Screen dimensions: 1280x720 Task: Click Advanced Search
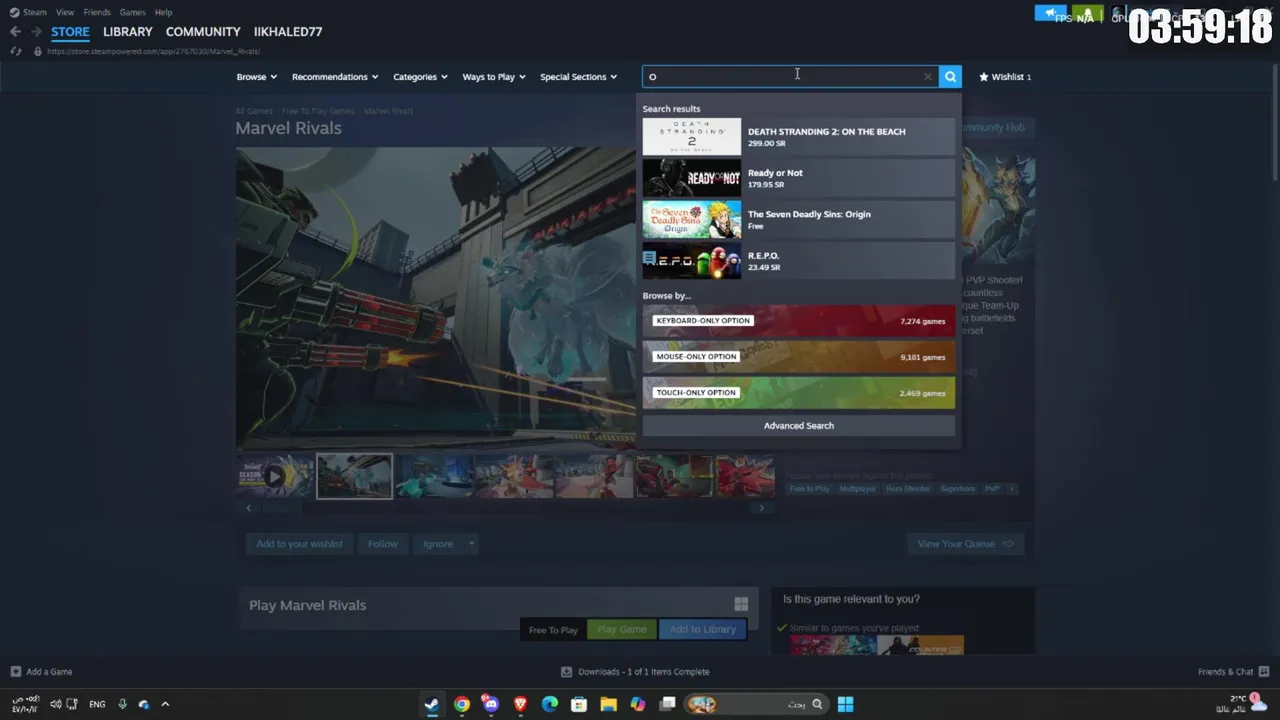tap(798, 426)
